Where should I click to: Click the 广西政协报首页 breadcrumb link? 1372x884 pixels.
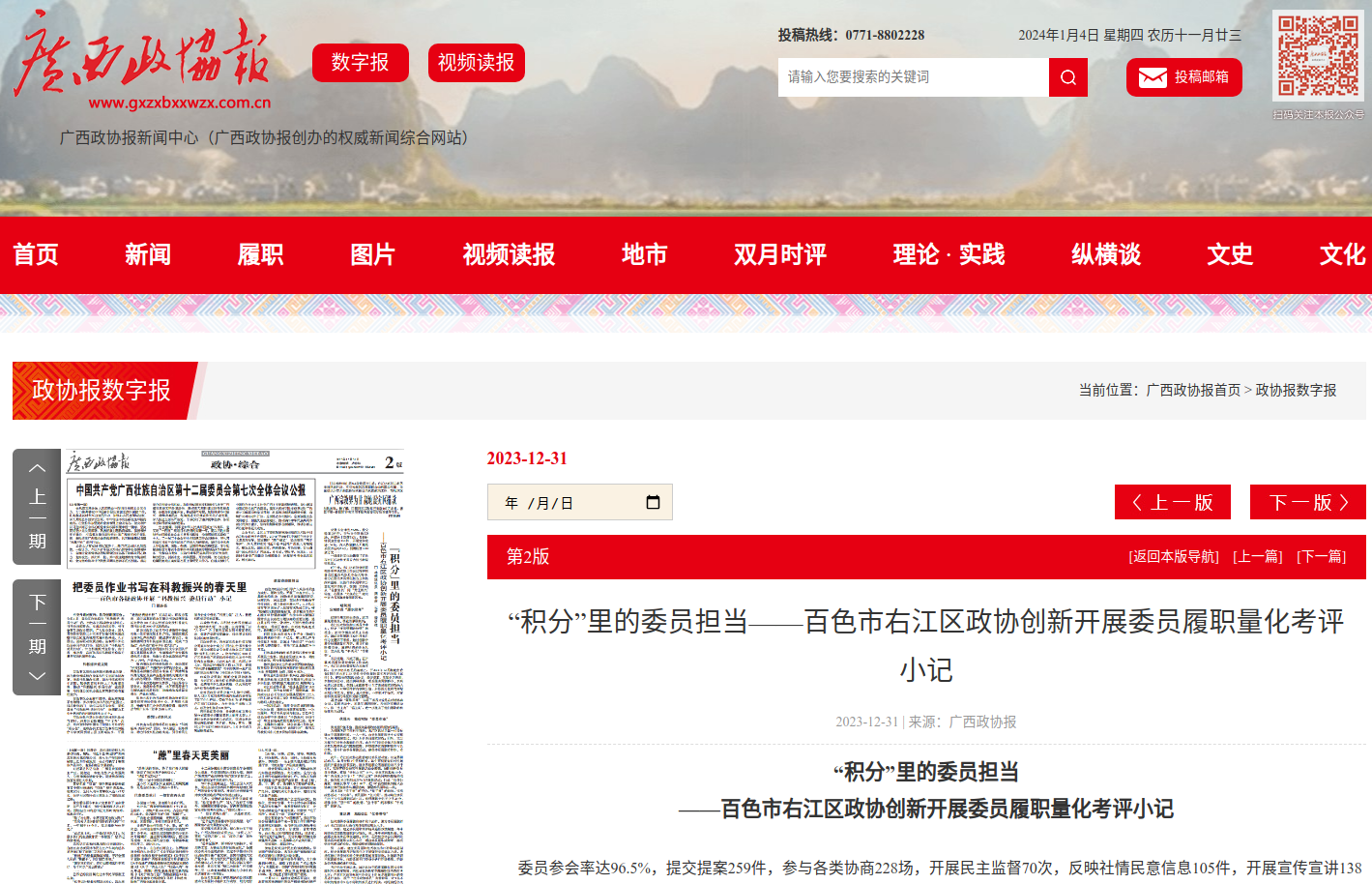1192,390
